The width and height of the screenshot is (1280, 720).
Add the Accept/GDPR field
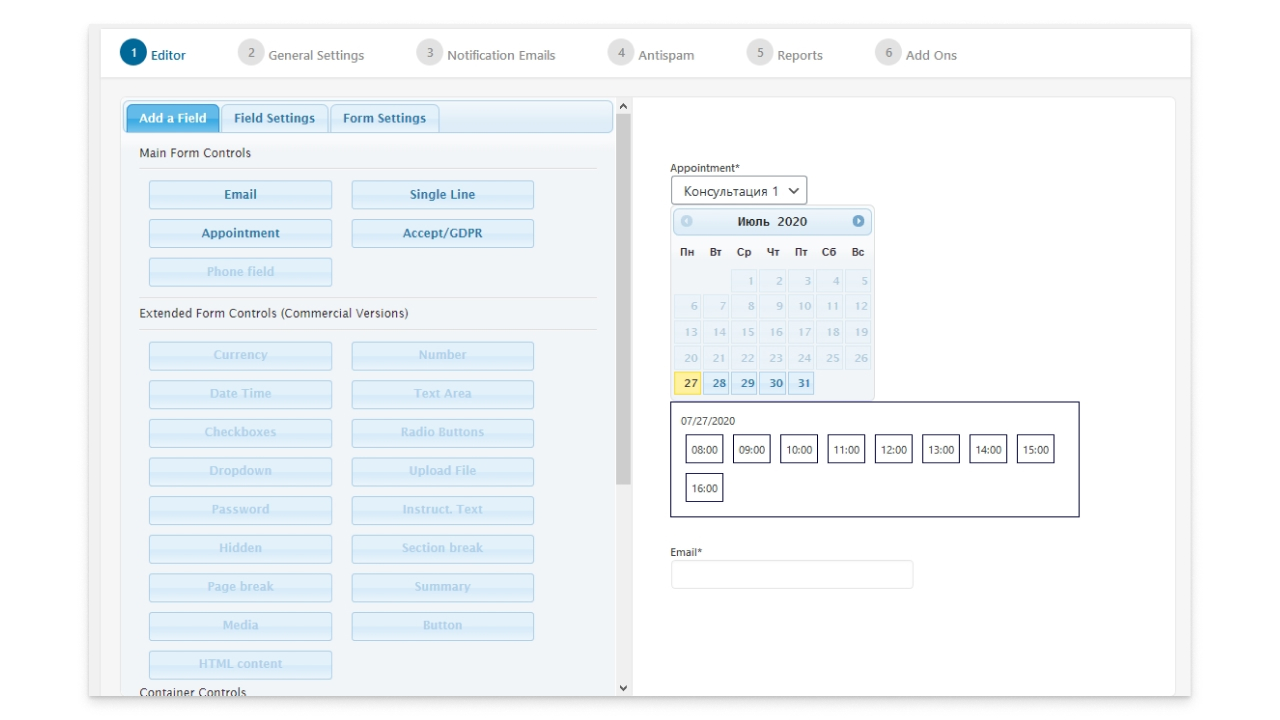coord(442,233)
